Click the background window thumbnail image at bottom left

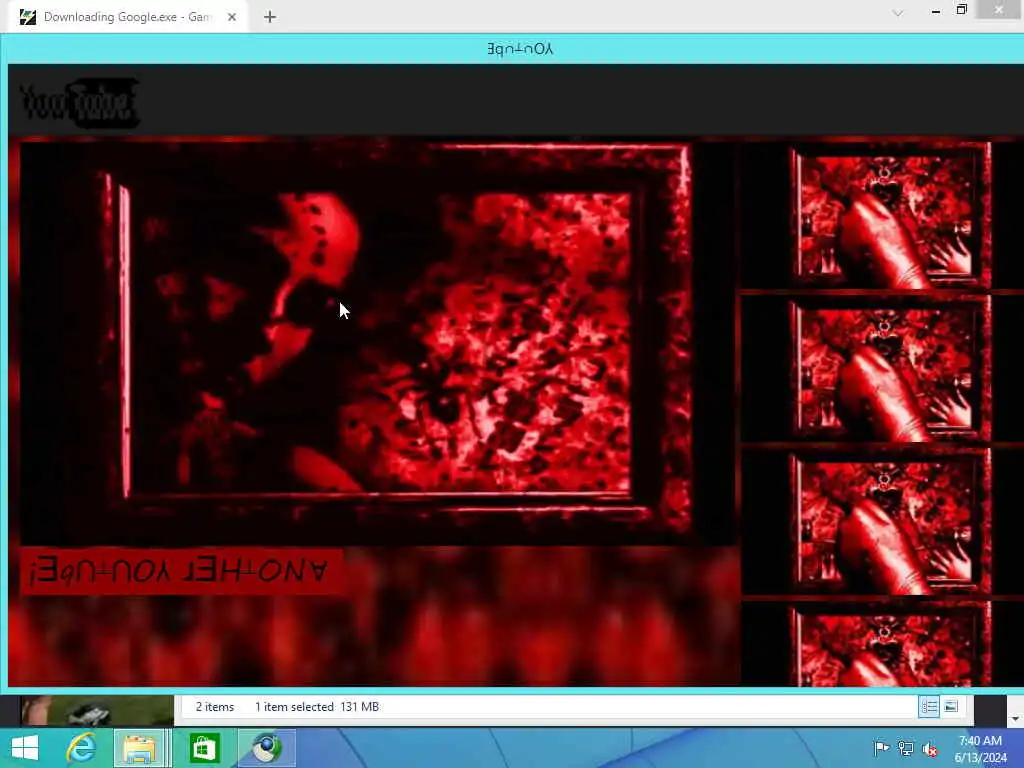97,711
